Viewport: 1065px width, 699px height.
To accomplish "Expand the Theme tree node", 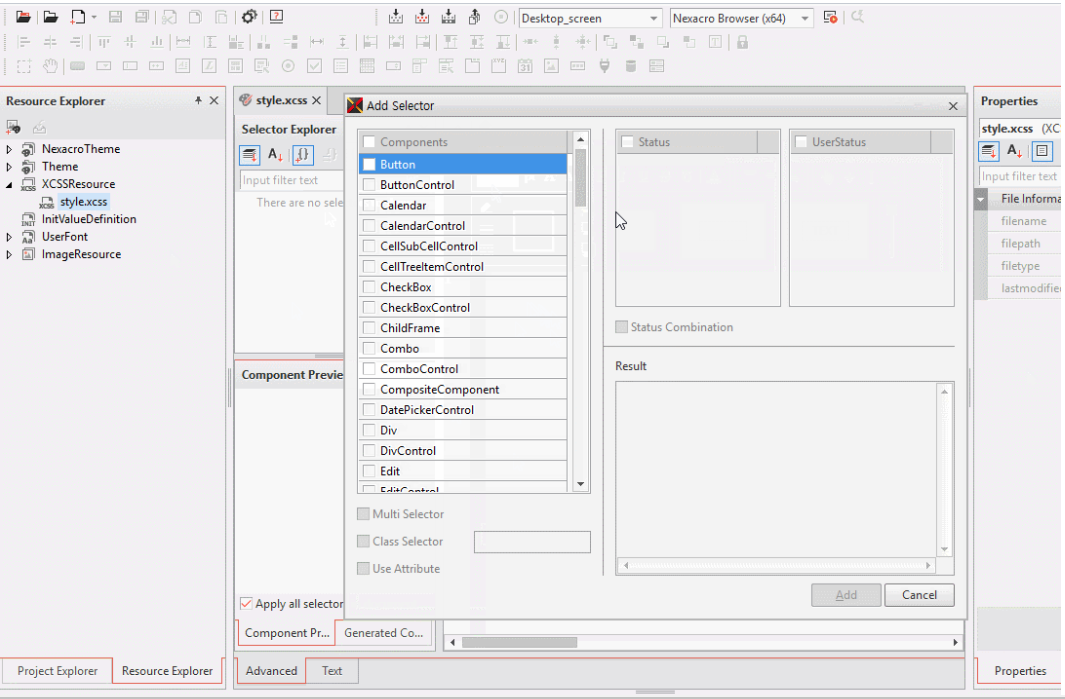I will pos(9,166).
